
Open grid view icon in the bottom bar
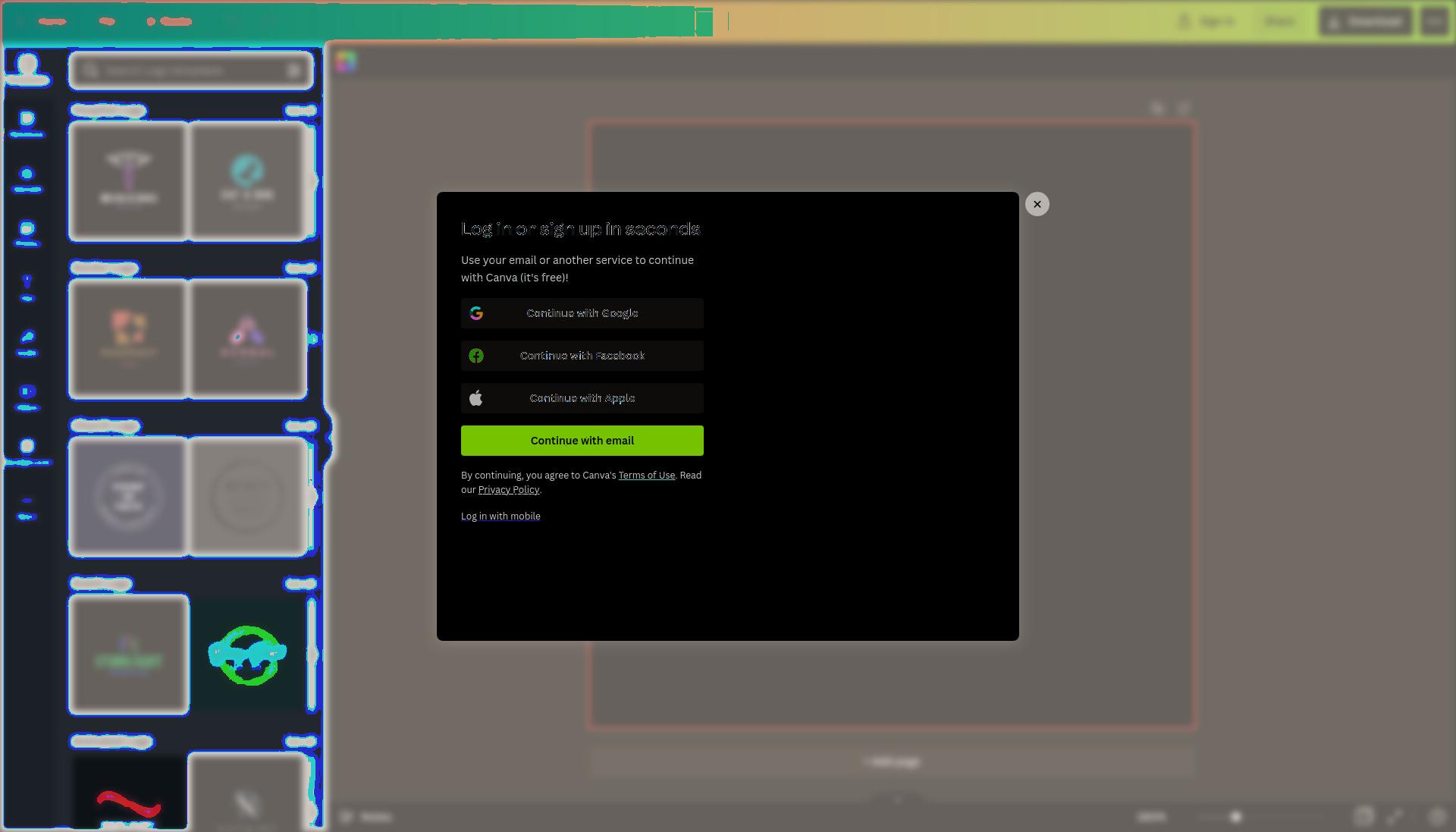click(x=1363, y=817)
